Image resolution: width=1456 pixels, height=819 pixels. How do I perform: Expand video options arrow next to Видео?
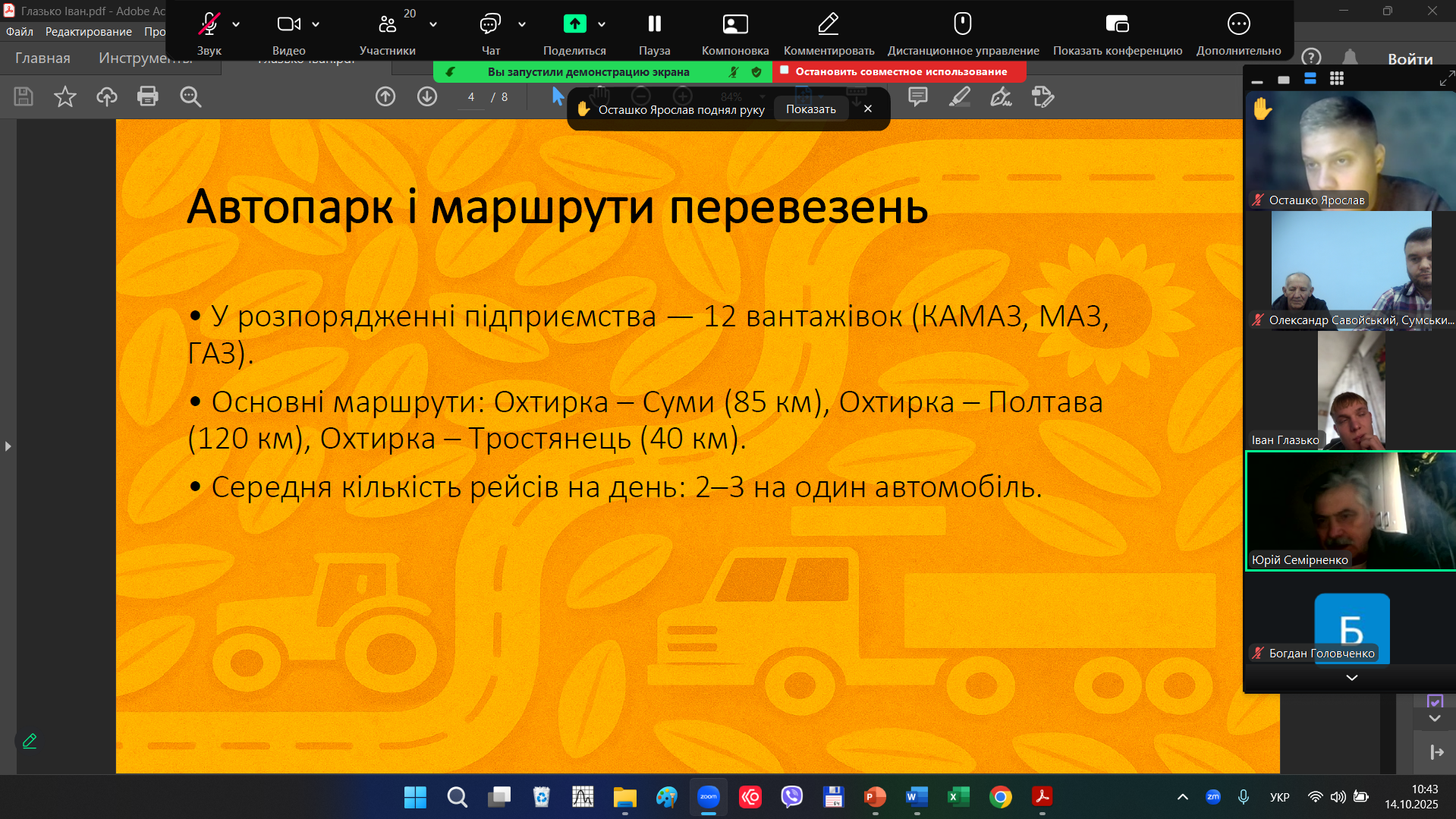pyautogui.click(x=316, y=24)
